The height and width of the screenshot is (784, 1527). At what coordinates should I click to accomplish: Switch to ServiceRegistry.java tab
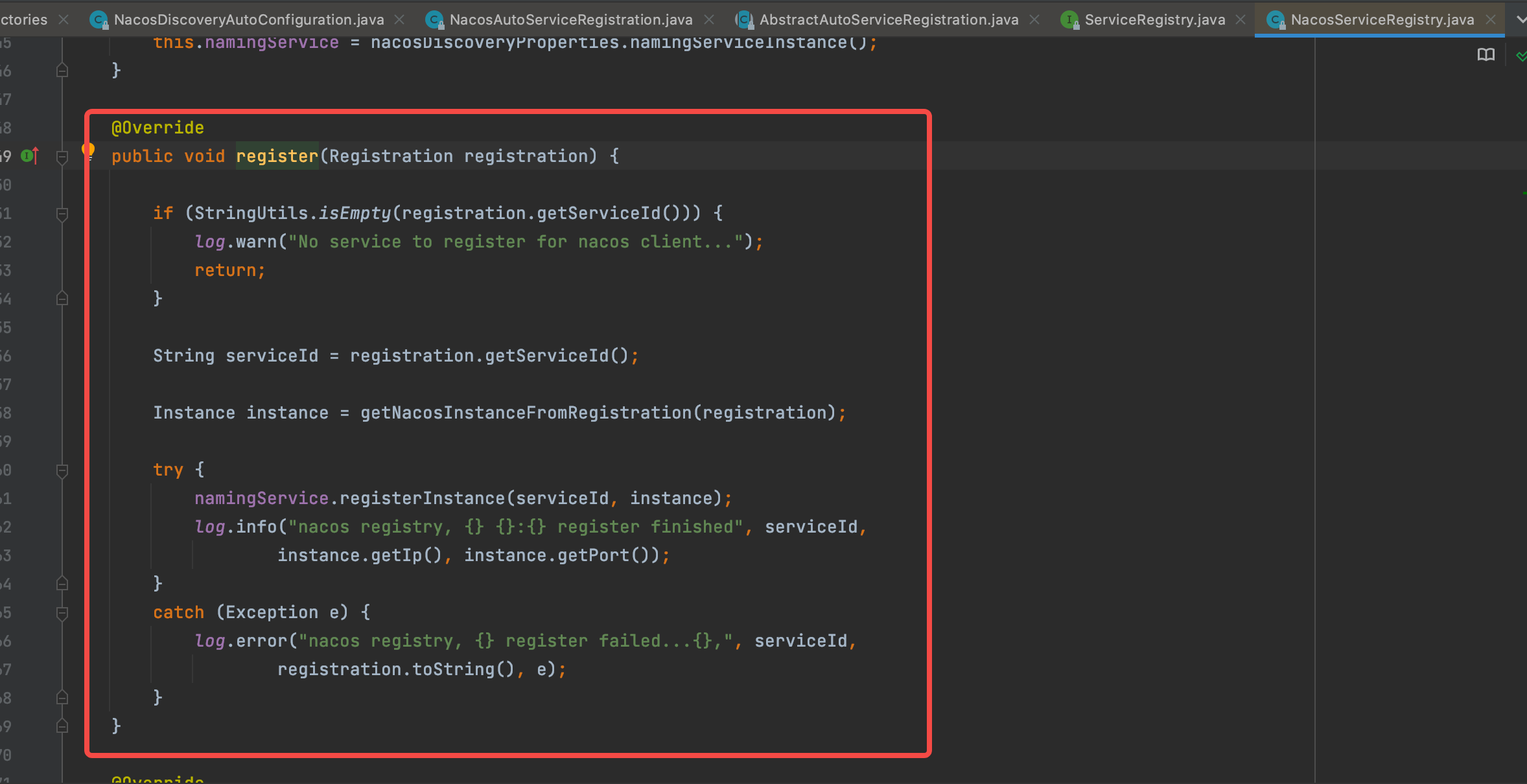click(x=1155, y=19)
